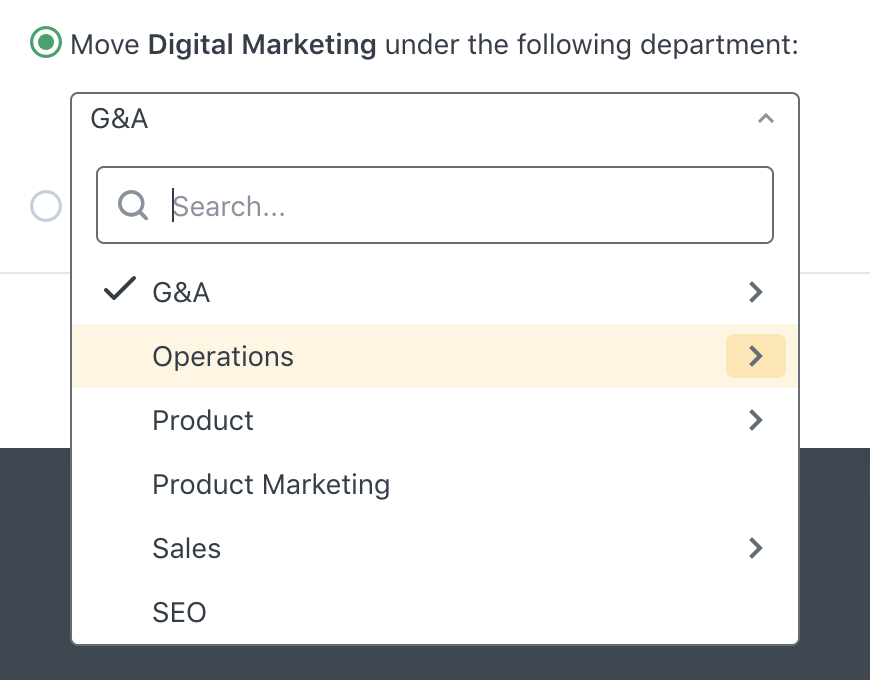The width and height of the screenshot is (870, 680).
Task: Select the unselected second radio button
Action: (x=46, y=206)
